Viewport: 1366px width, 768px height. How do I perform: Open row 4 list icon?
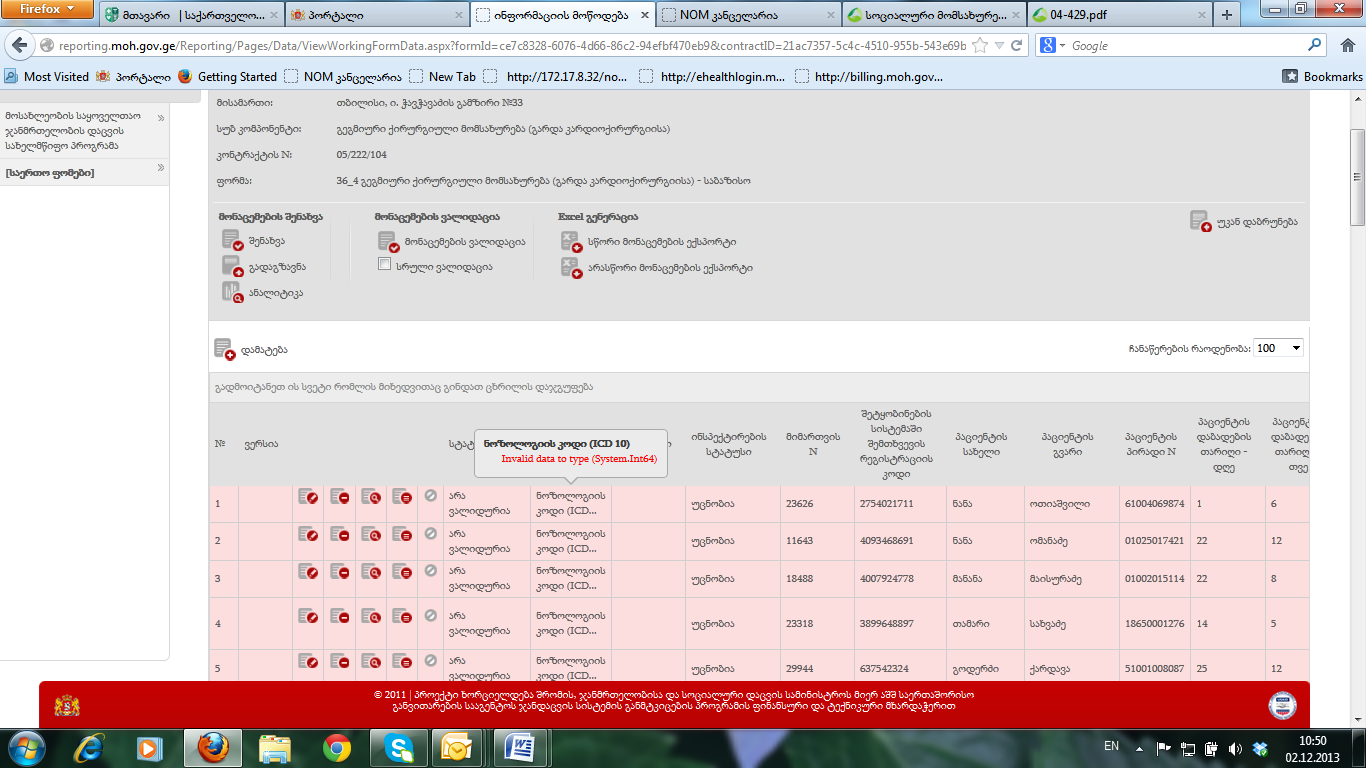401,617
